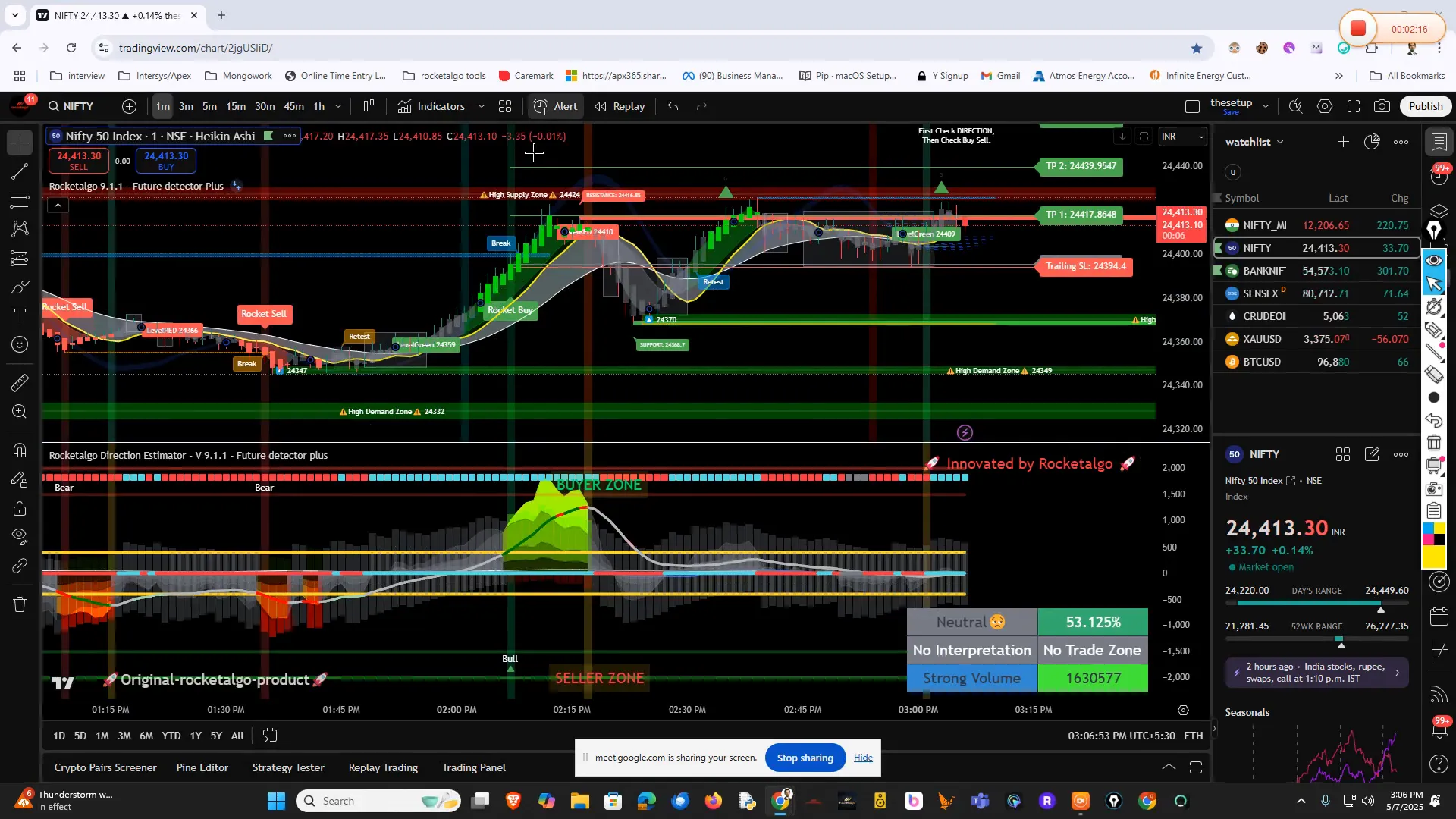Select the BANKNIFTY watchlist row
This screenshot has width=1456, height=819.
point(1316,271)
